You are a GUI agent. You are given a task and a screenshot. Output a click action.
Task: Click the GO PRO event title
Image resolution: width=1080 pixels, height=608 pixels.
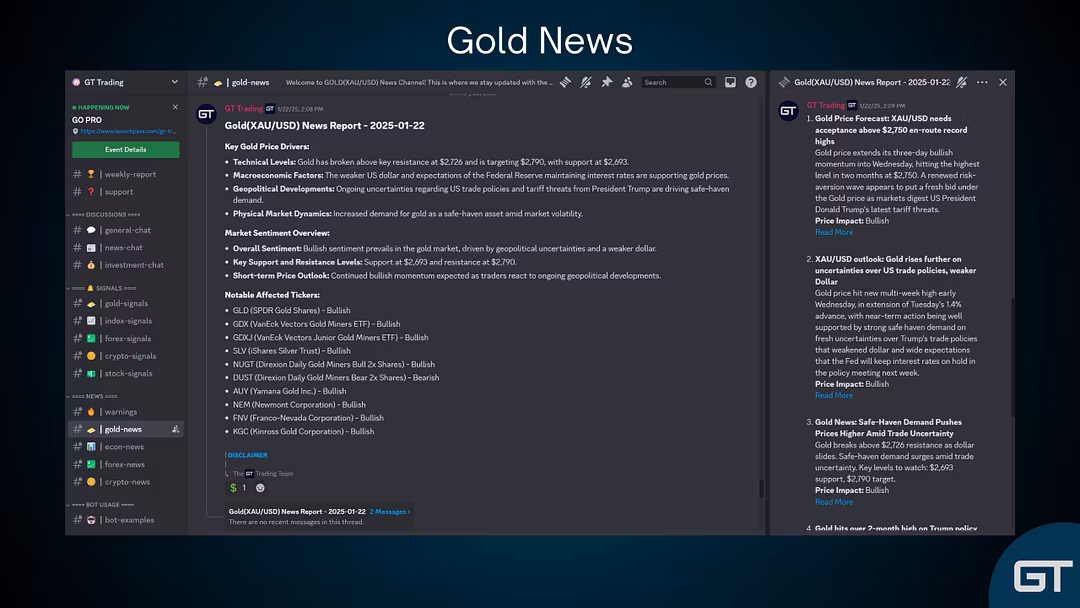click(x=87, y=120)
